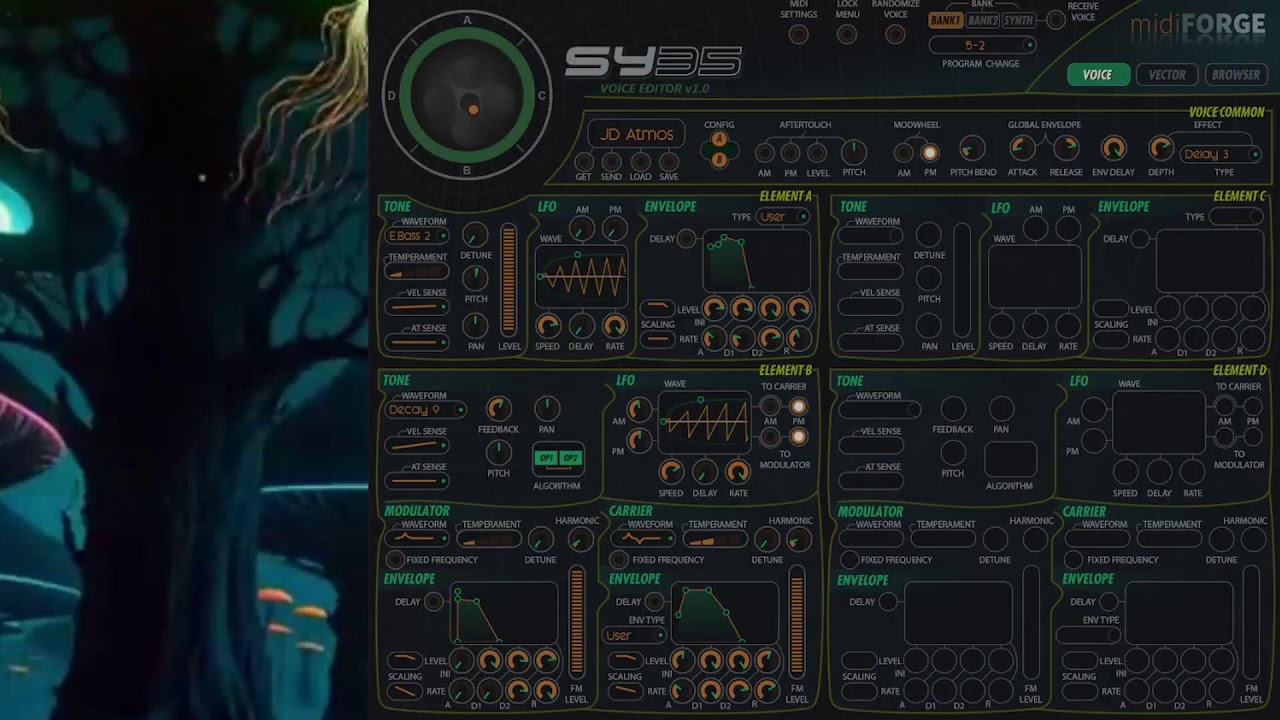Click Element B Carrier Harmonic knob
The height and width of the screenshot is (720, 1280).
(x=798, y=541)
